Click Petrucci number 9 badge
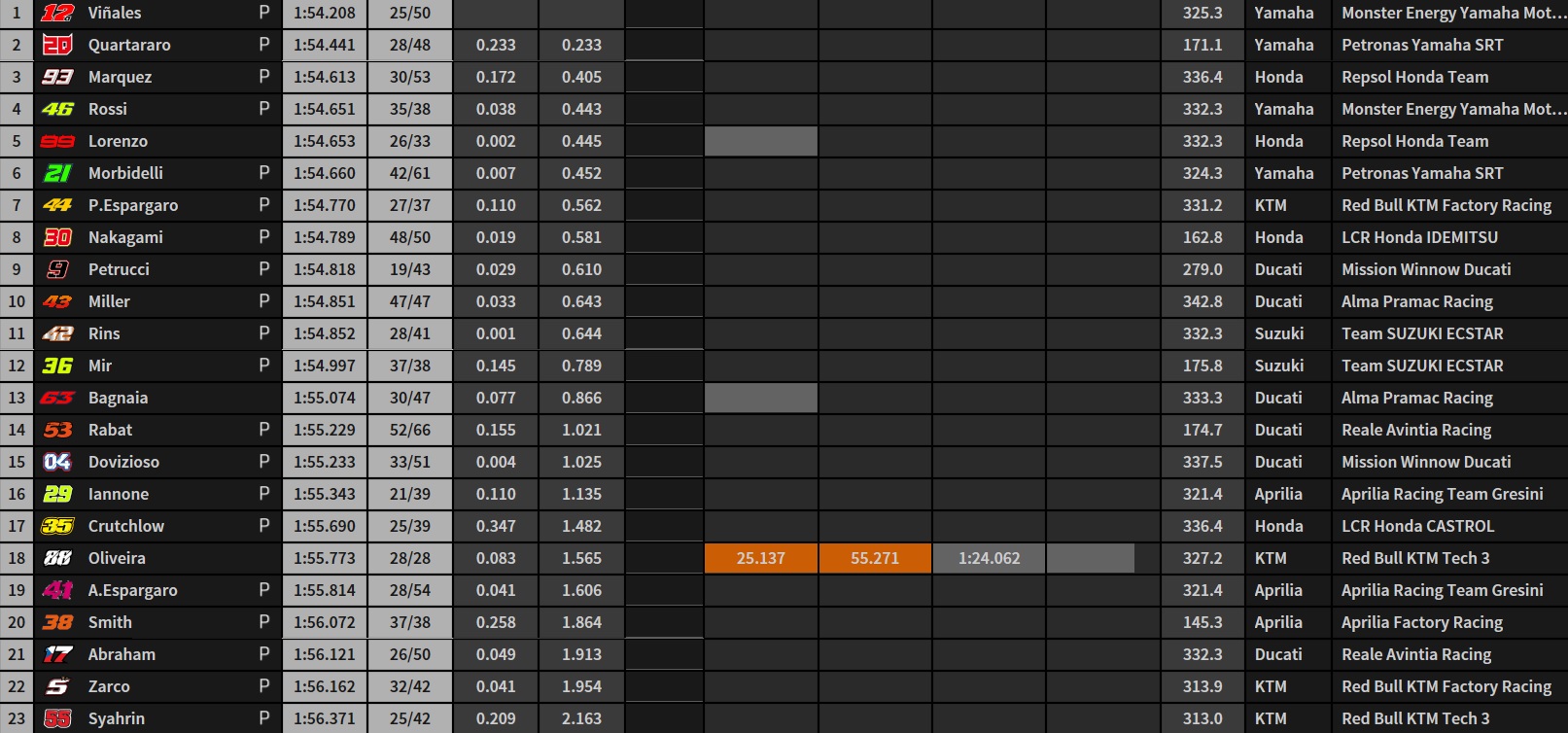This screenshot has width=1568, height=733. click(57, 269)
